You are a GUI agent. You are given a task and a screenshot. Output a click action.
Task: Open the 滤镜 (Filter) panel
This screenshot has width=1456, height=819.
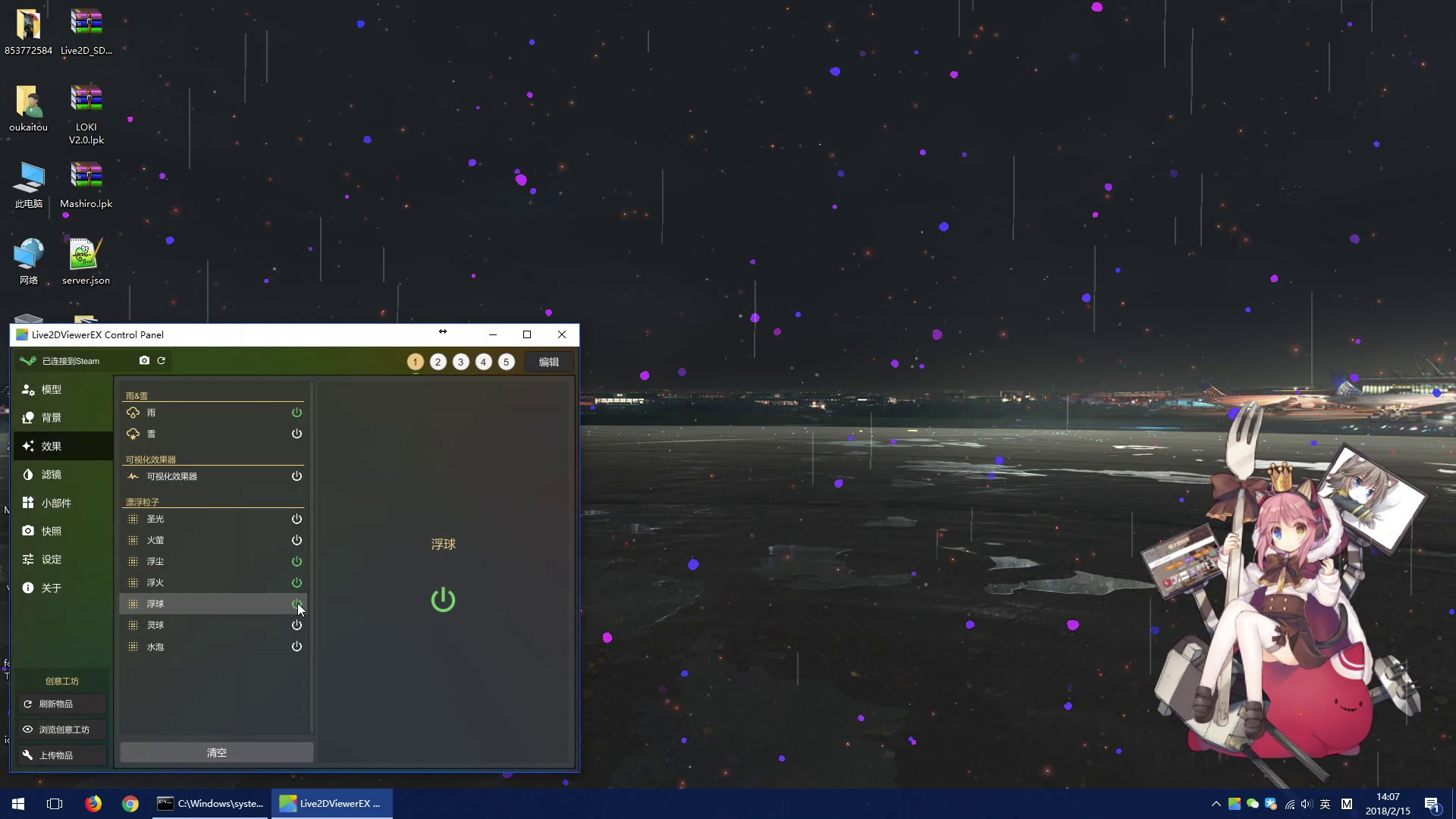point(51,474)
